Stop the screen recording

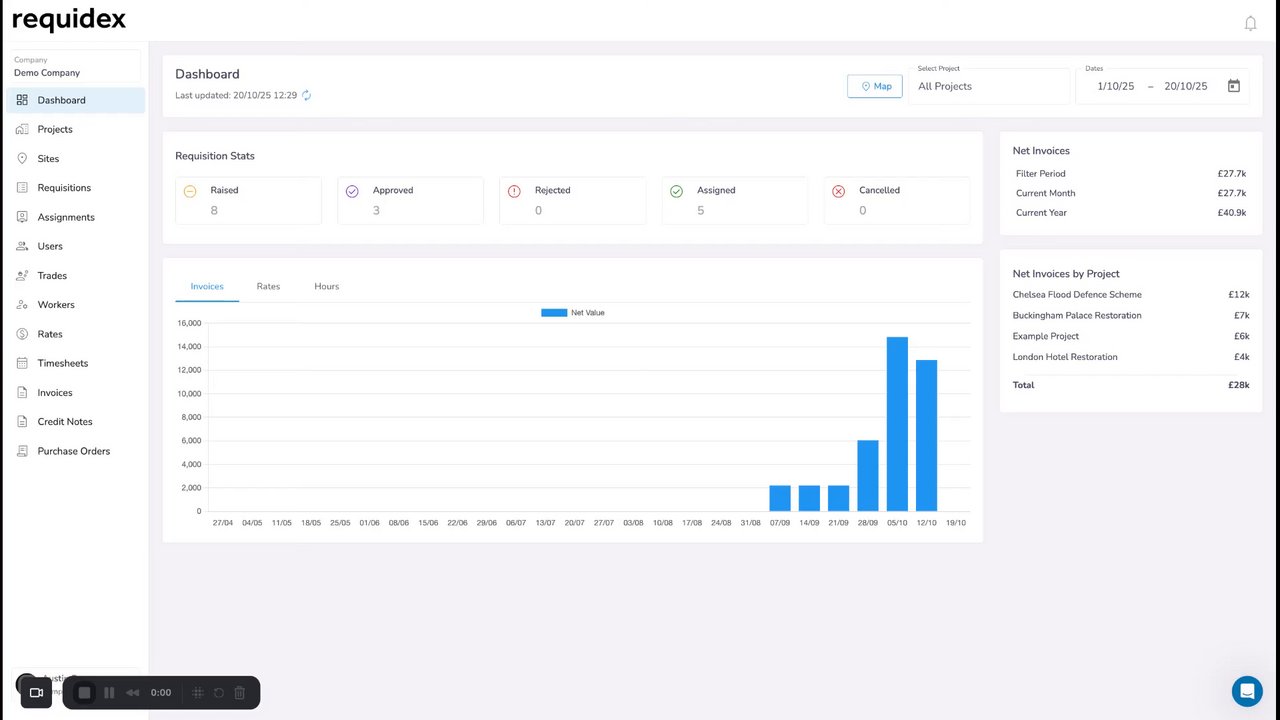click(x=85, y=692)
